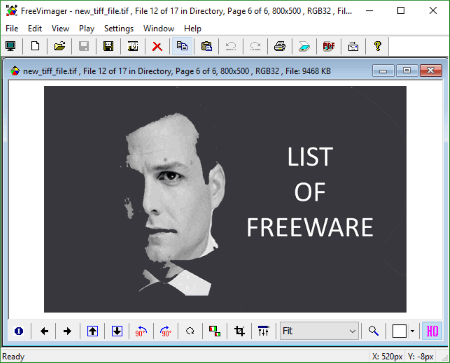Open the Help menu
The width and height of the screenshot is (450, 363).
[x=192, y=29]
